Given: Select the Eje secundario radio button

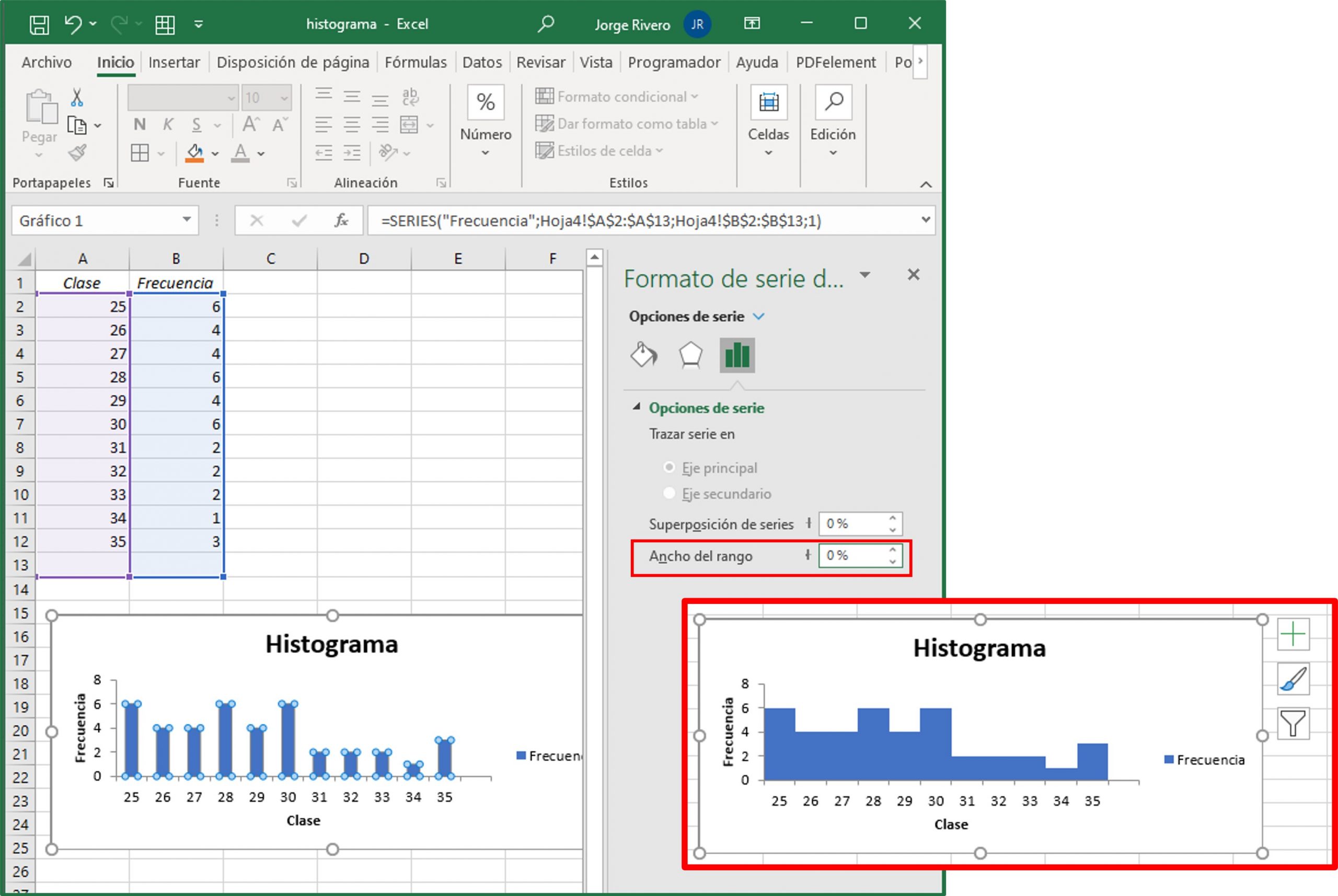Looking at the screenshot, I should 670,493.
